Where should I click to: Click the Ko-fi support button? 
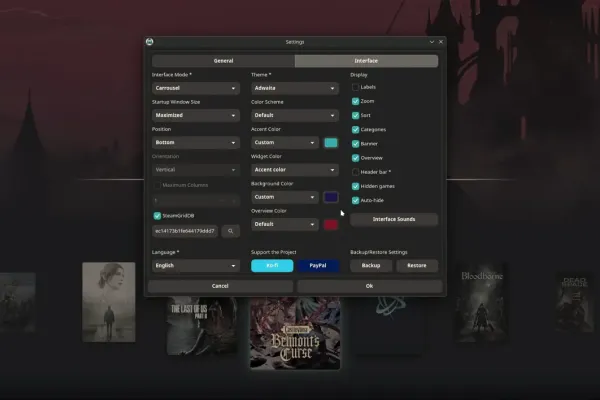click(x=272, y=266)
